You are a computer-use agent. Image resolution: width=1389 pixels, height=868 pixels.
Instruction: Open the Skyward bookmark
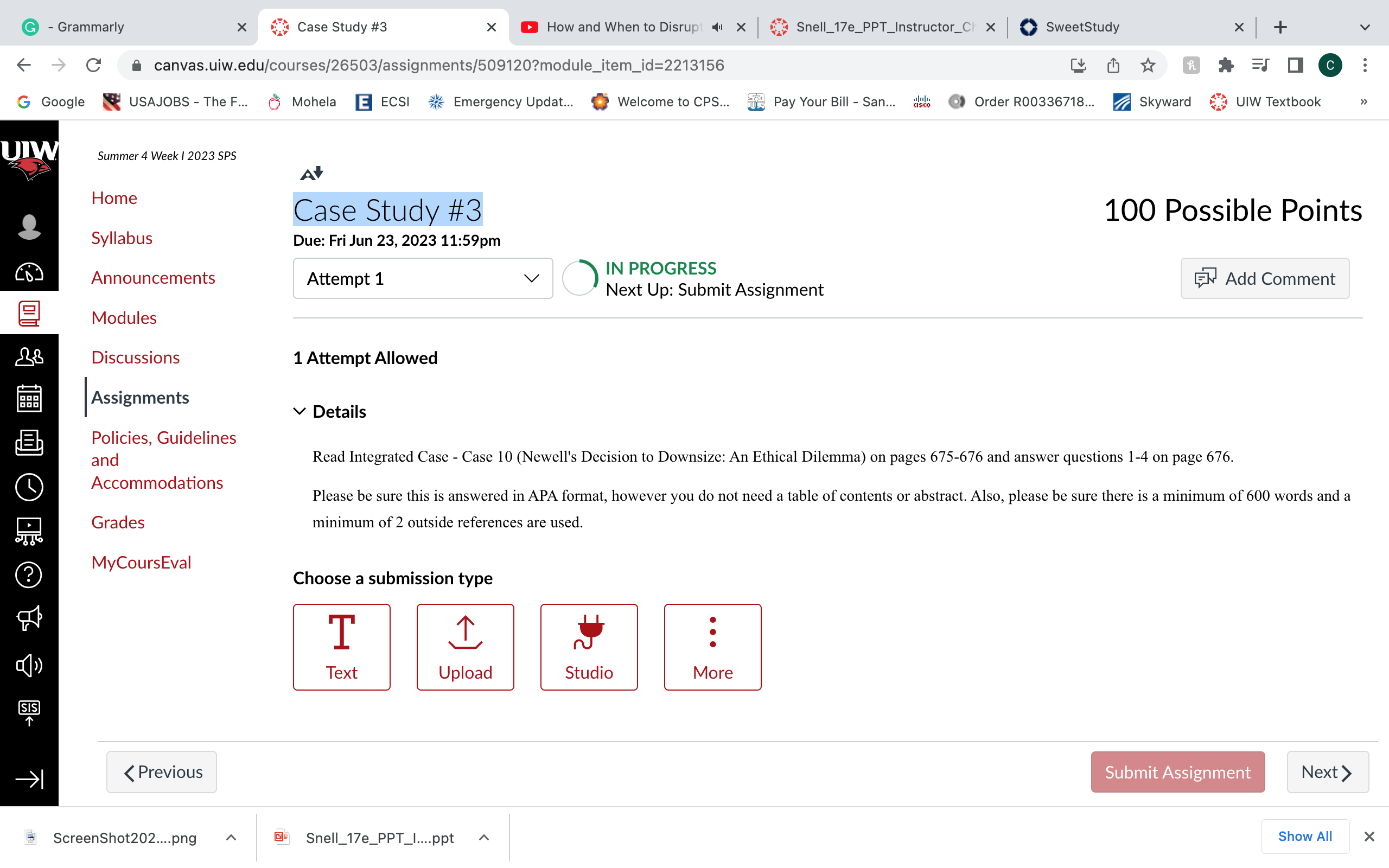click(x=1152, y=101)
